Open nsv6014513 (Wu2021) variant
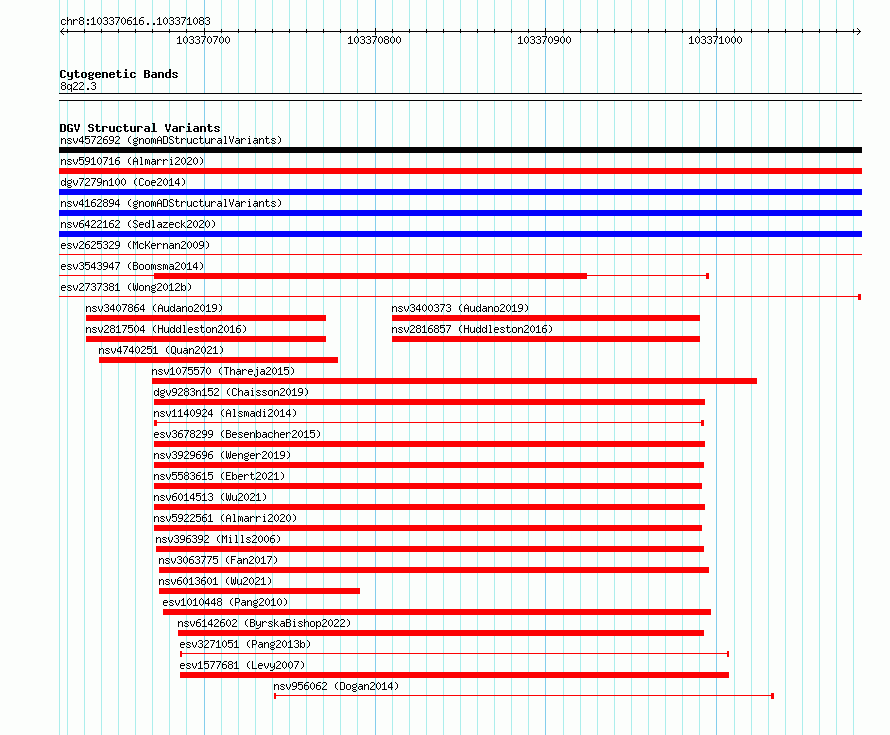 [210, 497]
